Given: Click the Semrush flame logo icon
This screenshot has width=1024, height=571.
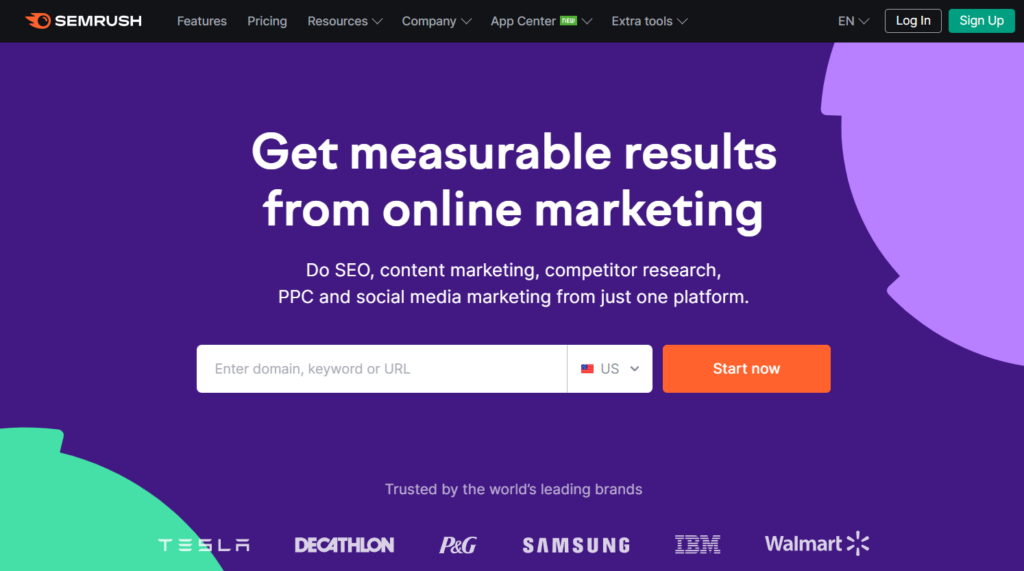Looking at the screenshot, I should click(x=38, y=21).
